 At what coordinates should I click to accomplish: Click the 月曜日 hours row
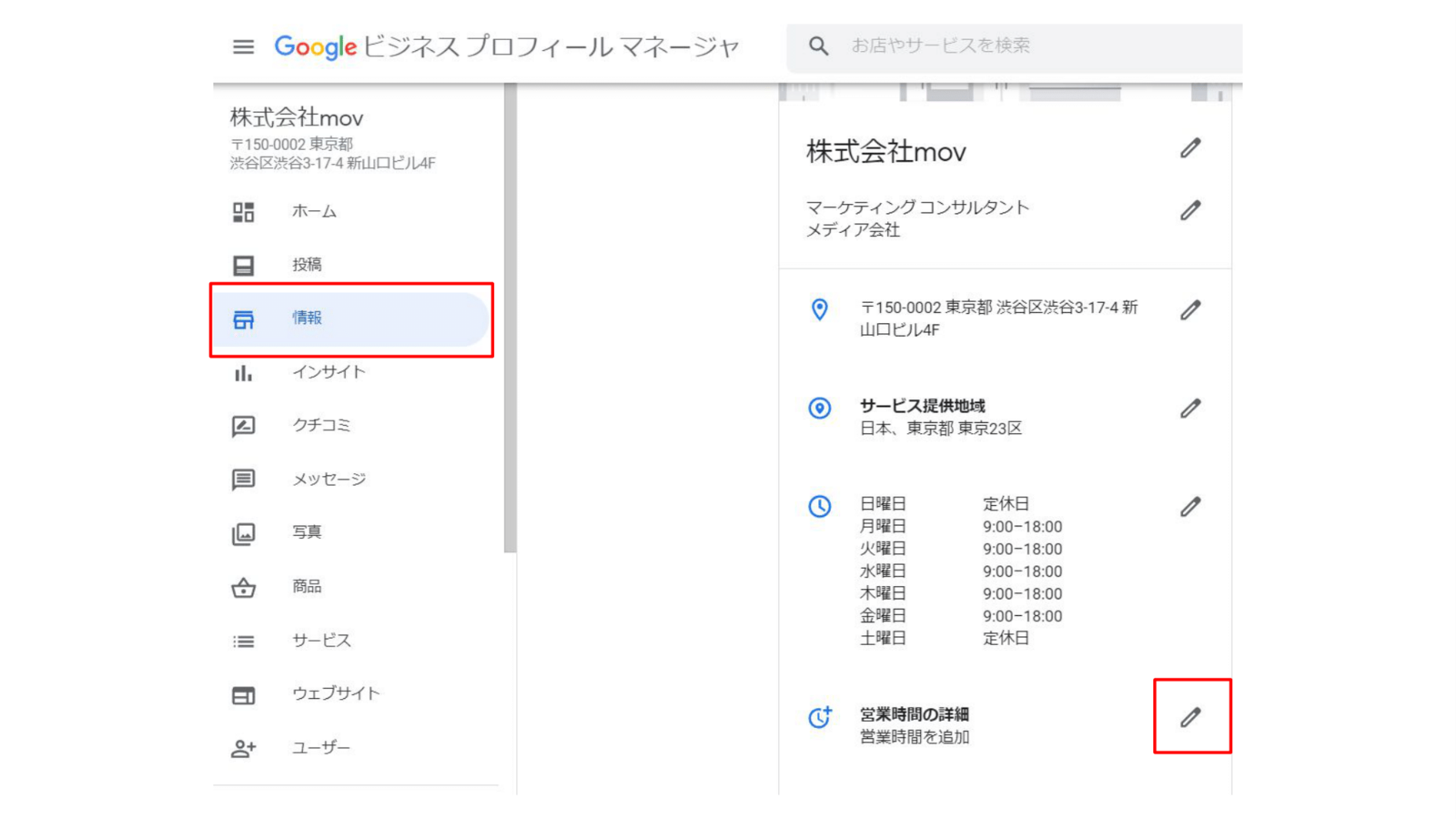[x=961, y=527]
